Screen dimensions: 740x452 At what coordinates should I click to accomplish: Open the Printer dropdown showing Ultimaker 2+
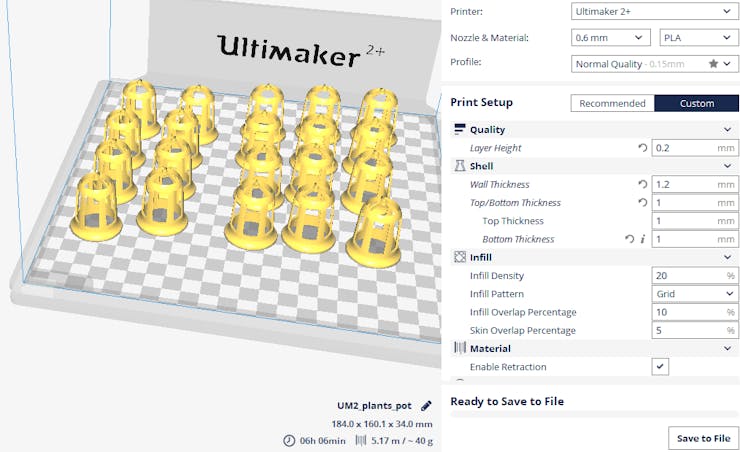654,11
